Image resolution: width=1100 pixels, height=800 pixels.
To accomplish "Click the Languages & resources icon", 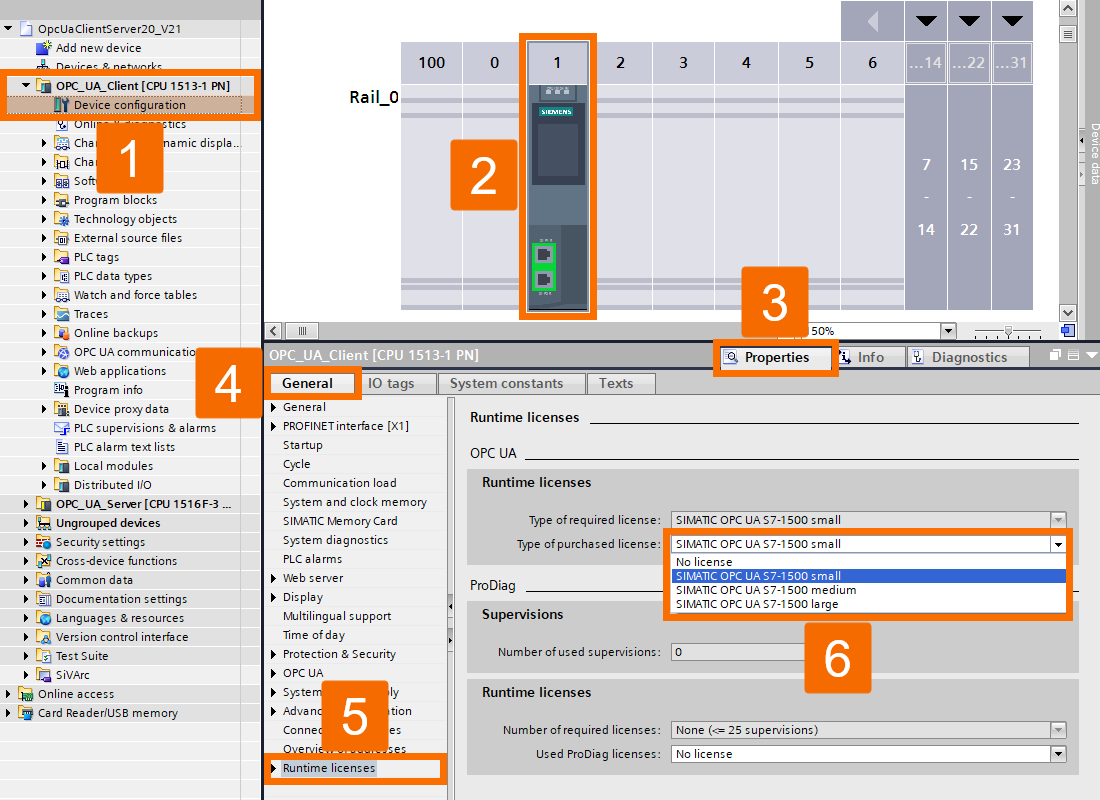I will pos(43,618).
